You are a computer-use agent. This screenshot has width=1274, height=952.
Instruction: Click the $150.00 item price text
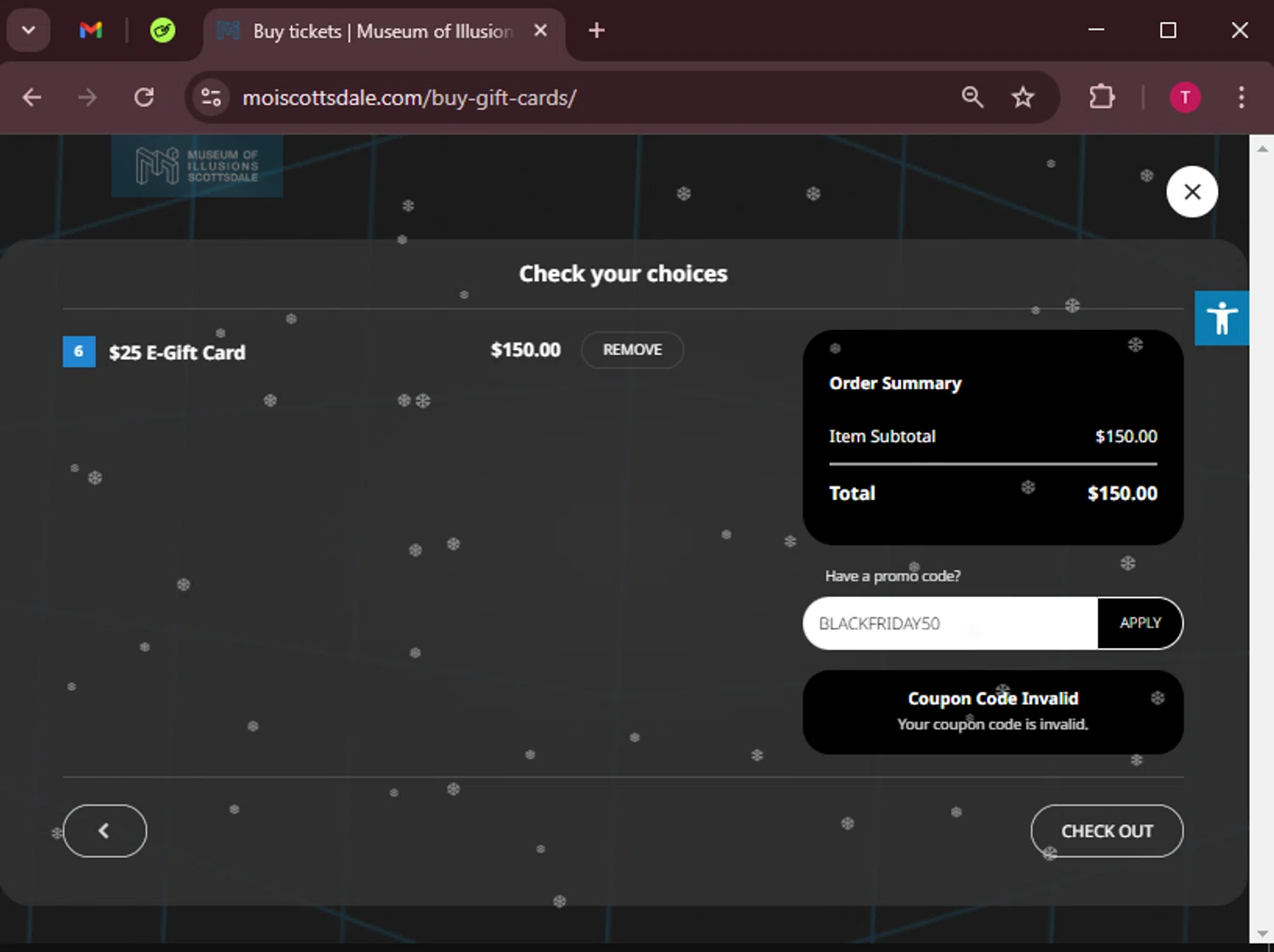(526, 350)
